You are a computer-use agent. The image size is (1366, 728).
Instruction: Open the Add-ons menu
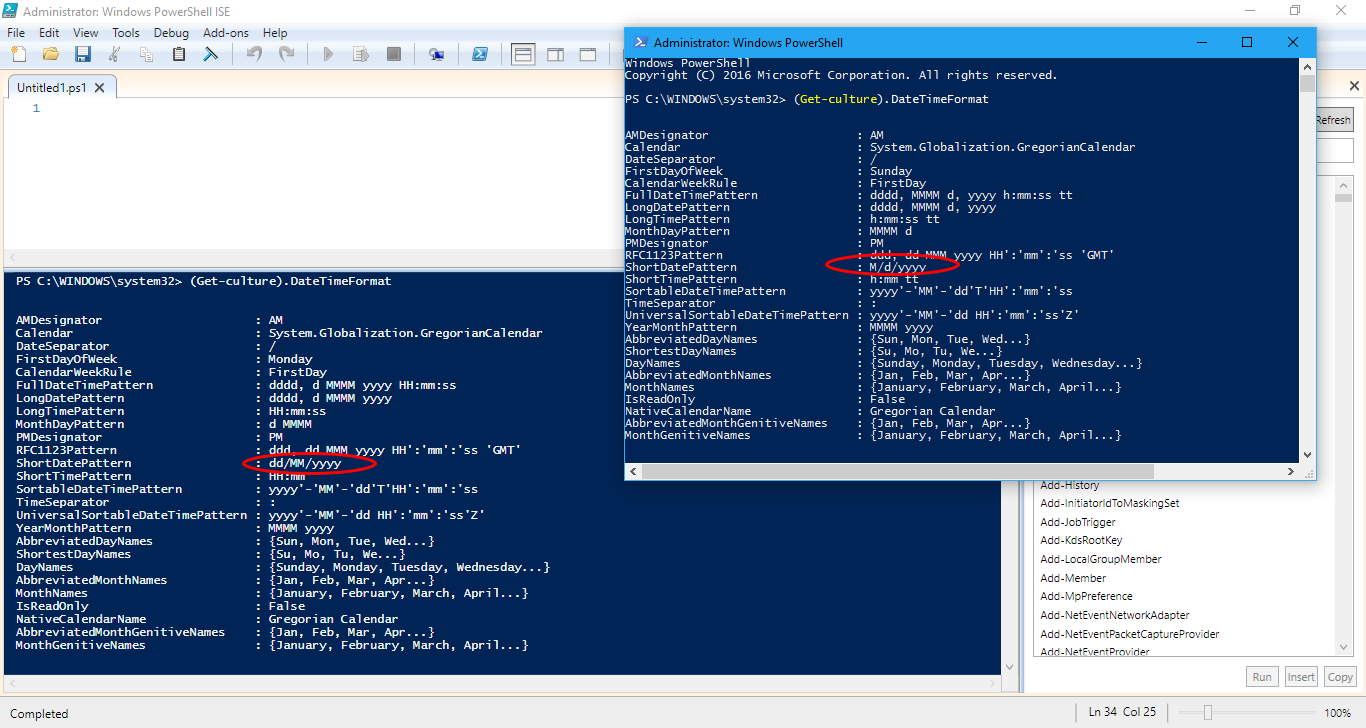click(x=226, y=33)
